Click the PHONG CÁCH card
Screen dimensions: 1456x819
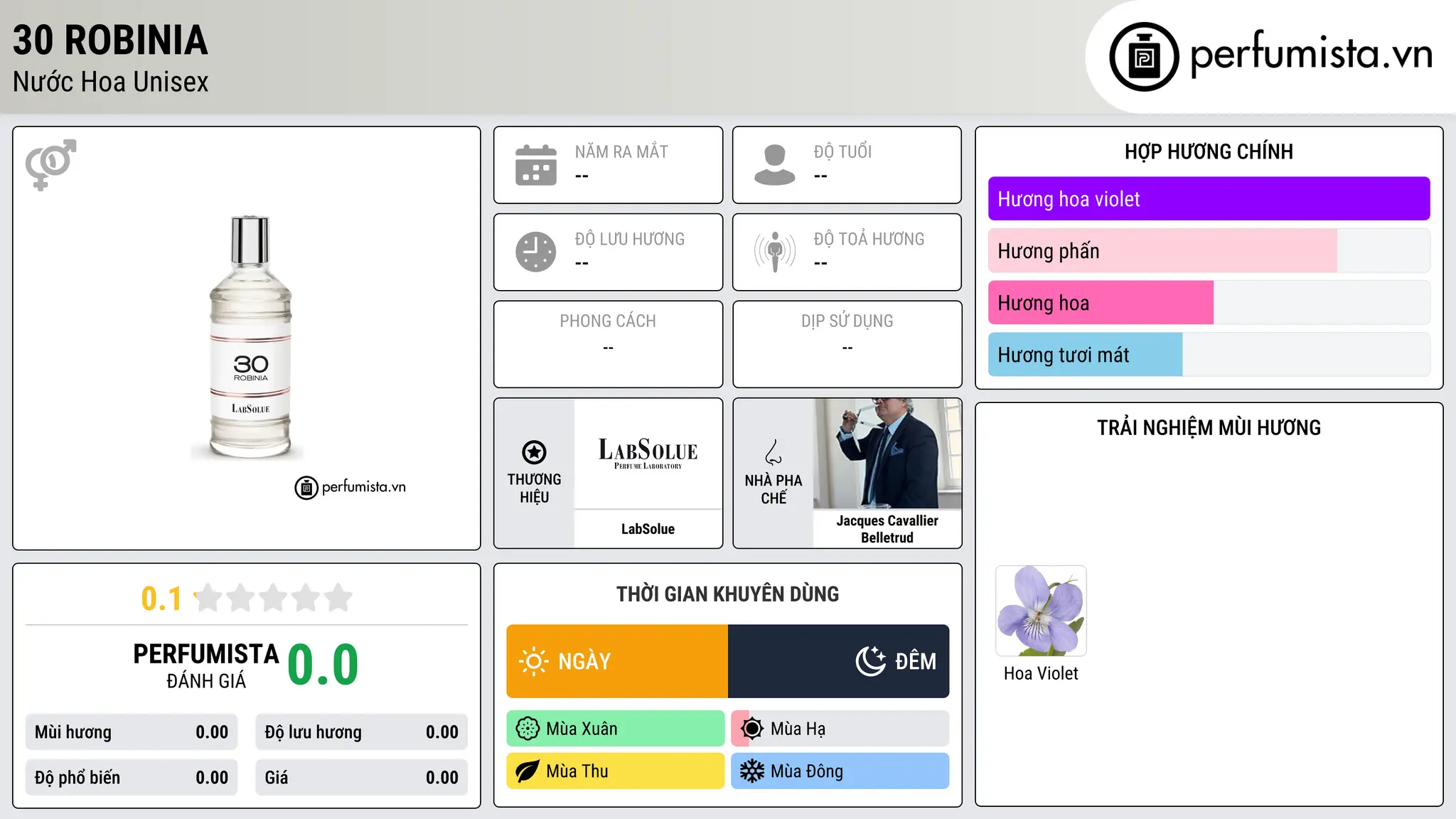(x=608, y=344)
